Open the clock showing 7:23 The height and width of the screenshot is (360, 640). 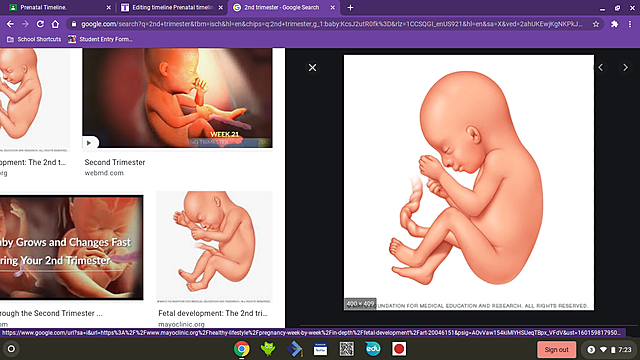tap(624, 350)
